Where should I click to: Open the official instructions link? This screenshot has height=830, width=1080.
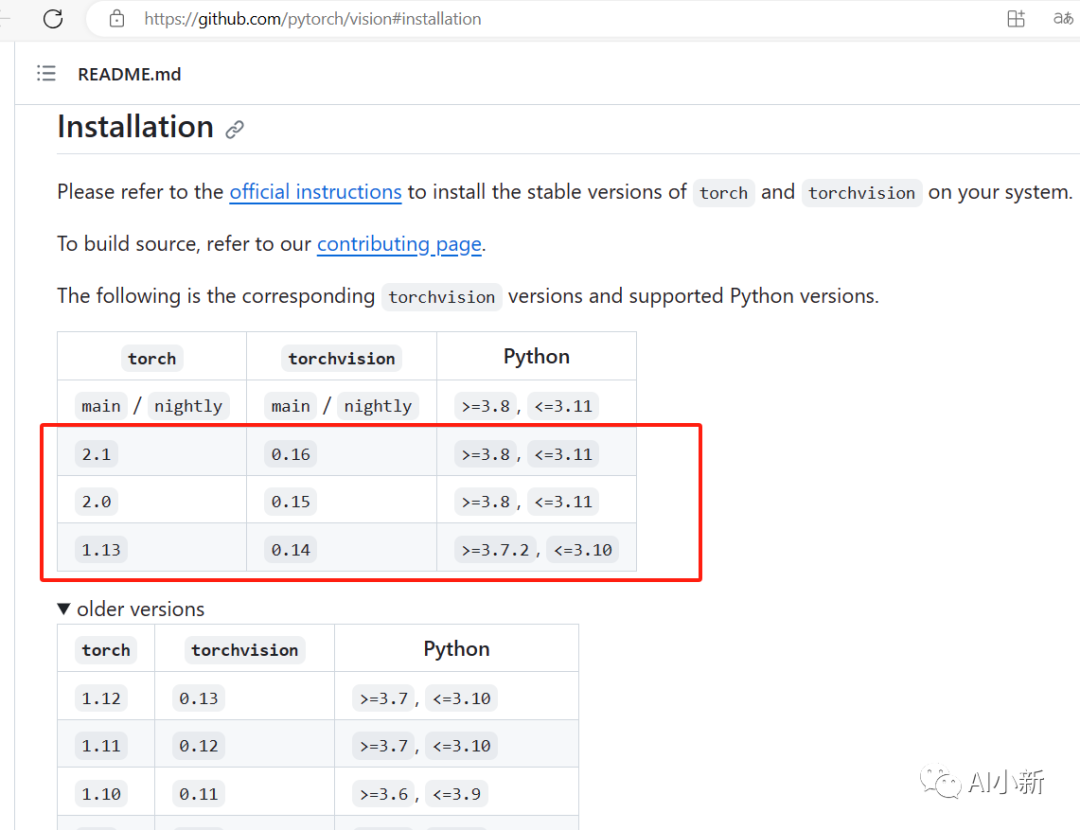click(315, 191)
